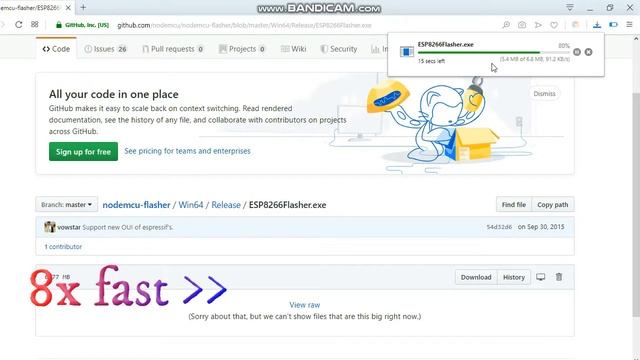The width and height of the screenshot is (640, 360).
Task: Click the open in desktop monitor icon
Action: 540,277
